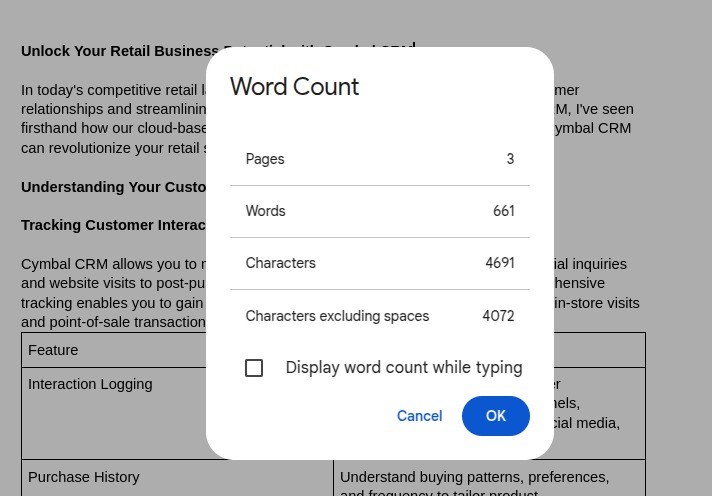The width and height of the screenshot is (712, 496).
Task: Click the page count value 3
Action: (510, 159)
